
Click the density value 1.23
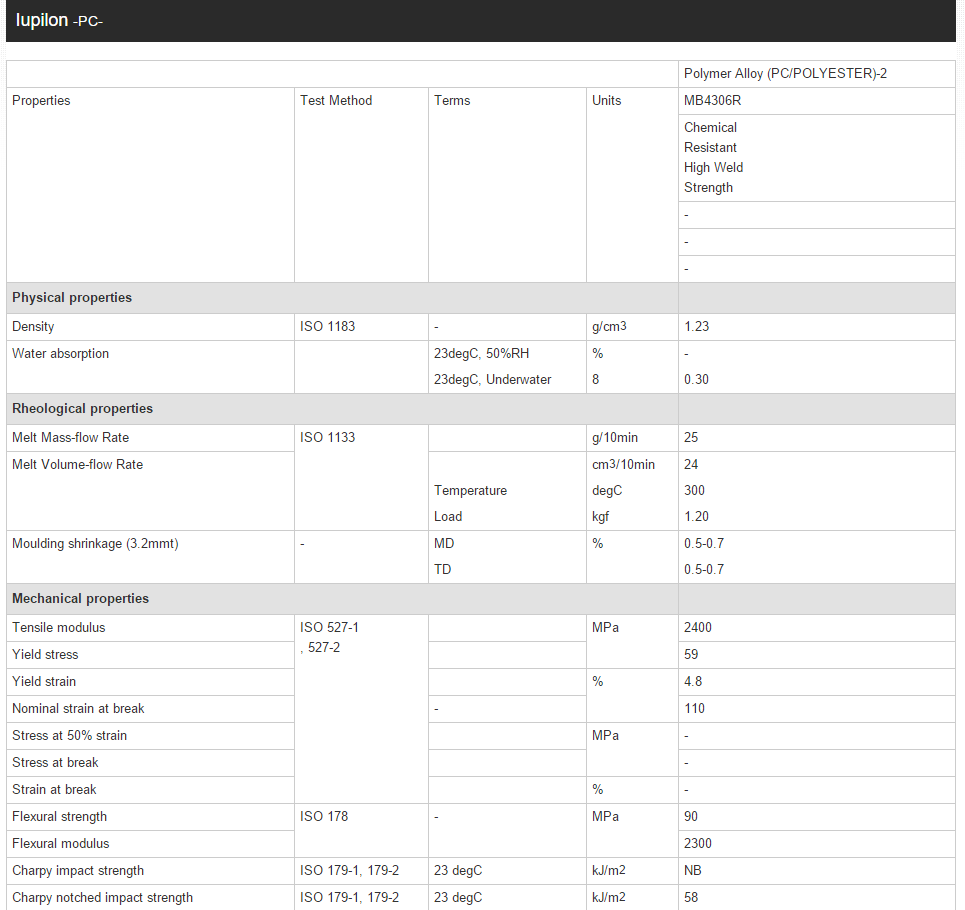(x=696, y=327)
